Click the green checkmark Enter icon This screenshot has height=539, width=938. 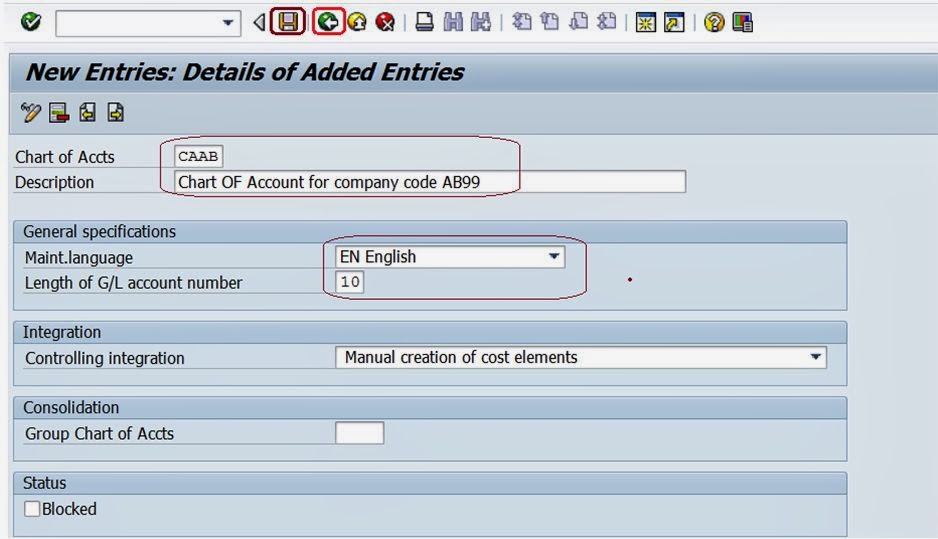pos(31,22)
